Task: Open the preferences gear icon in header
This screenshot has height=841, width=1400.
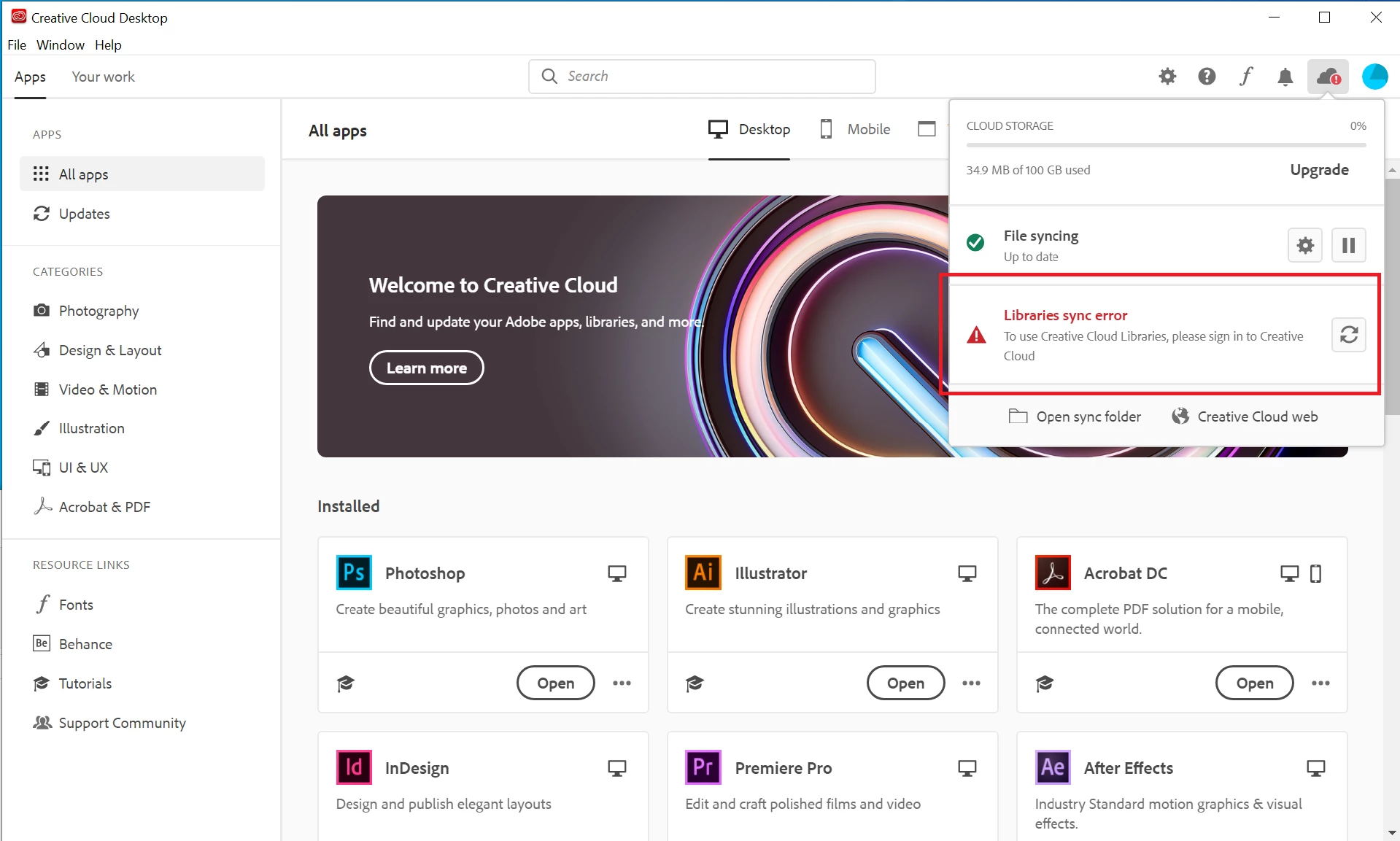Action: tap(1167, 77)
